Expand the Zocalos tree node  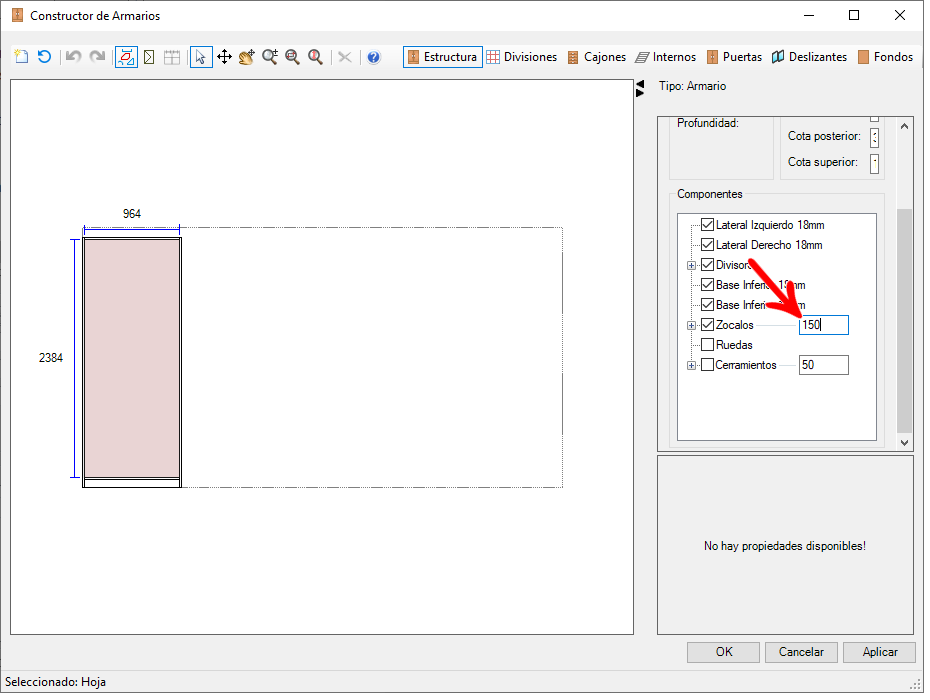click(692, 325)
